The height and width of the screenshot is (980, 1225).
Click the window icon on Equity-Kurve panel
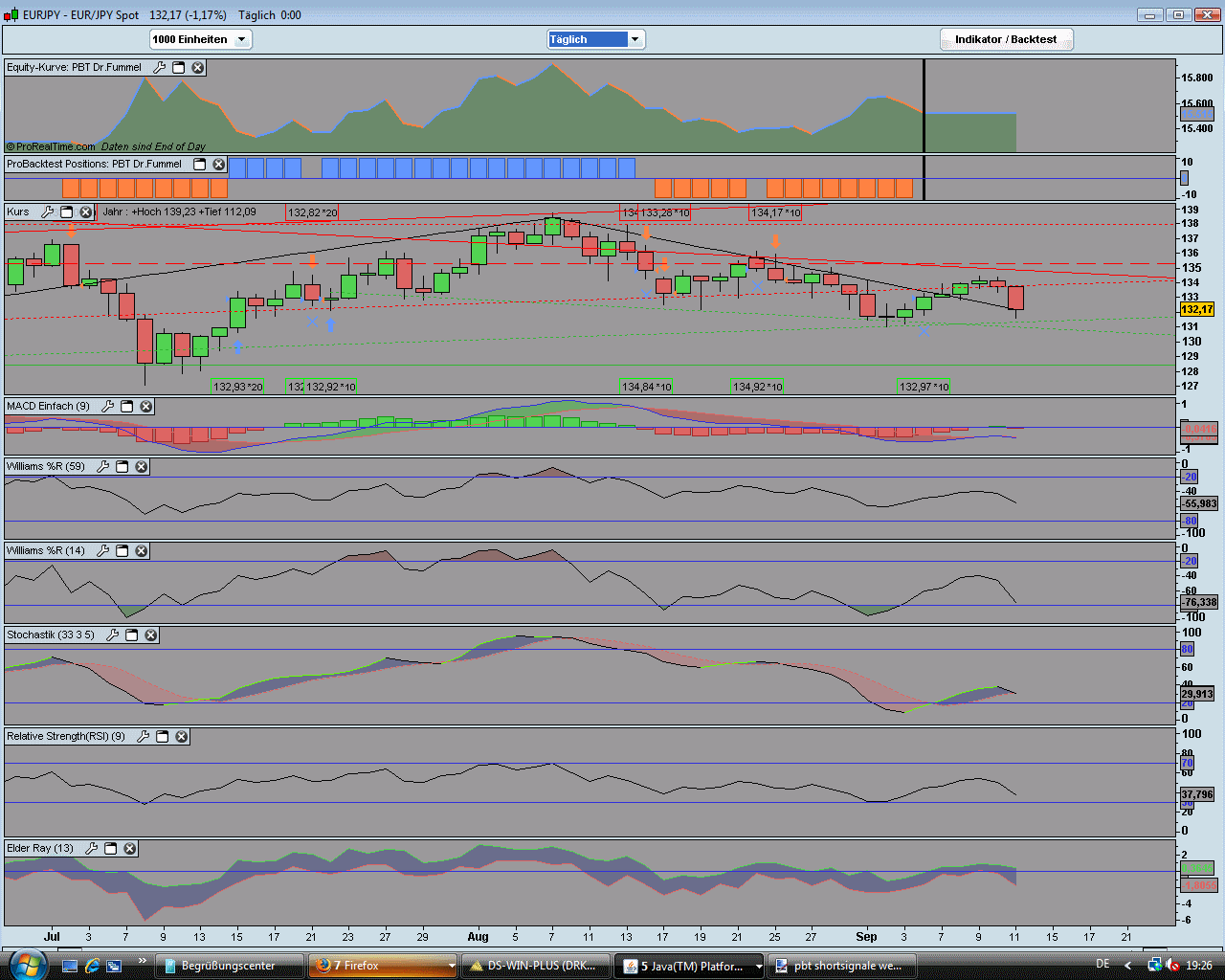coord(179,68)
